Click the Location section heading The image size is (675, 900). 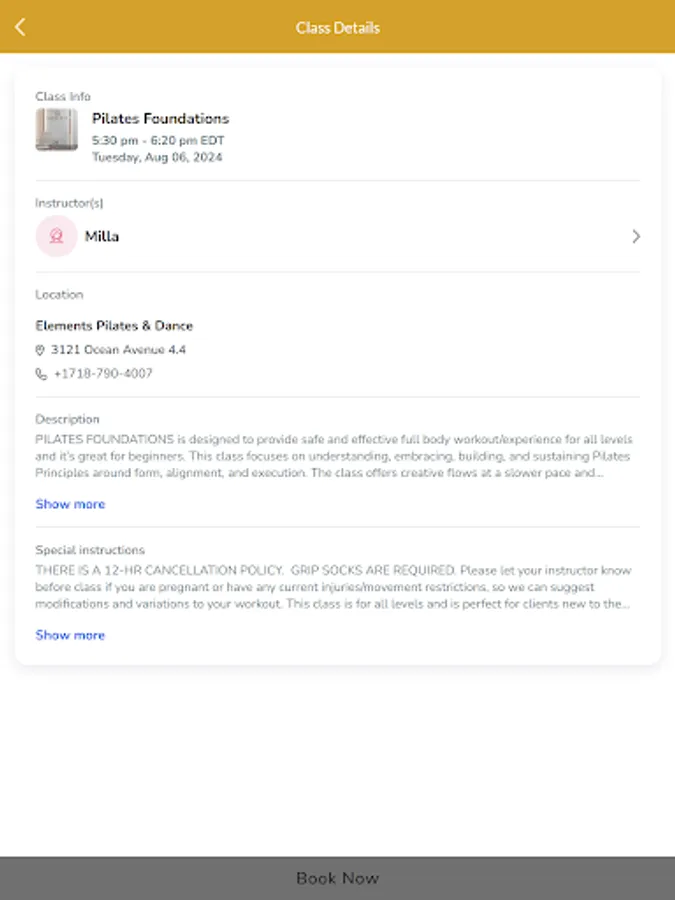[x=59, y=294]
